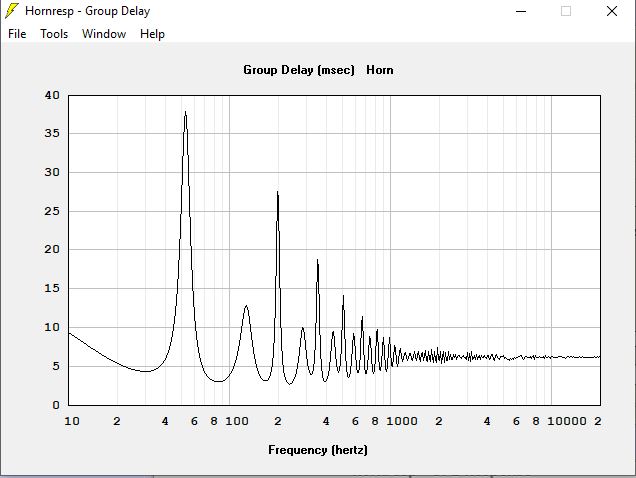Viewport: 636px width, 478px height.
Task: Click the tallest group delay peak near 38 msec
Action: 185,112
